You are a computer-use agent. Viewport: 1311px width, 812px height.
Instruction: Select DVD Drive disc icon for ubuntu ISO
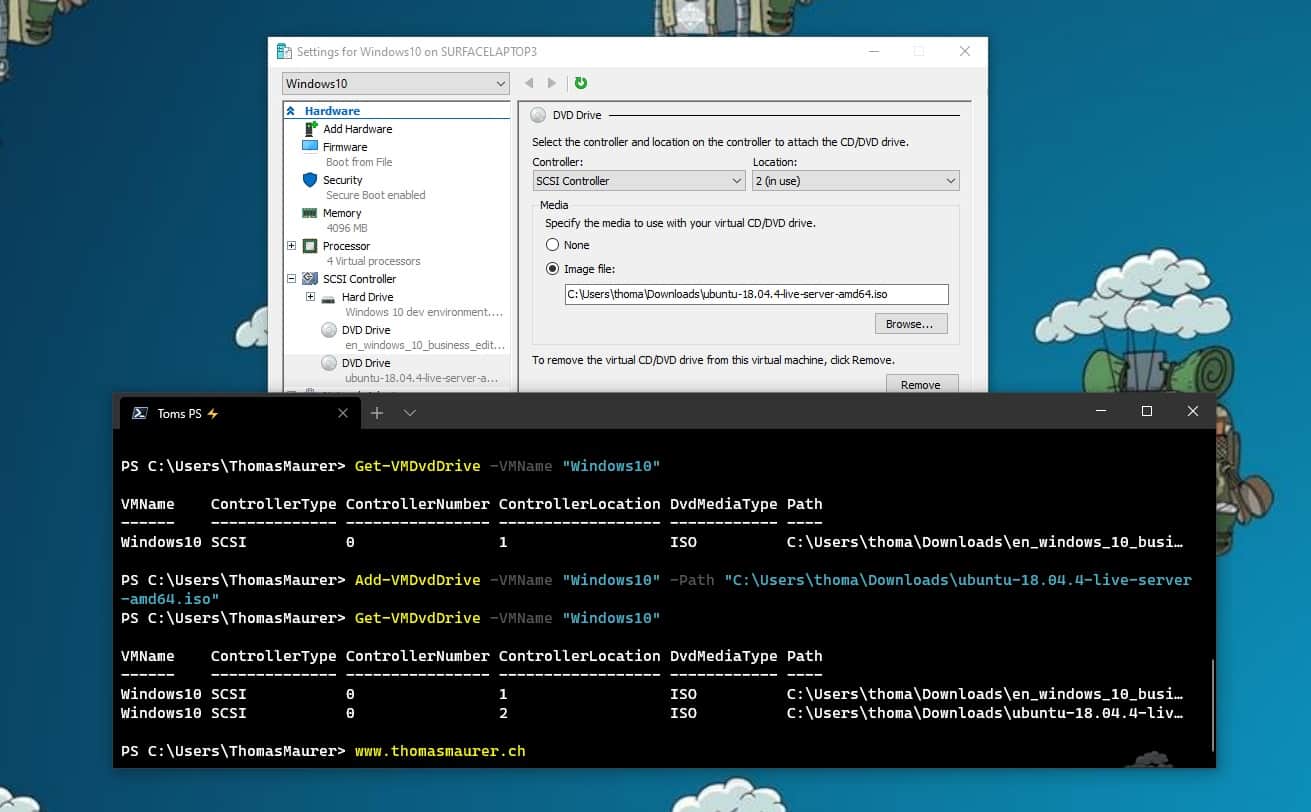click(329, 363)
